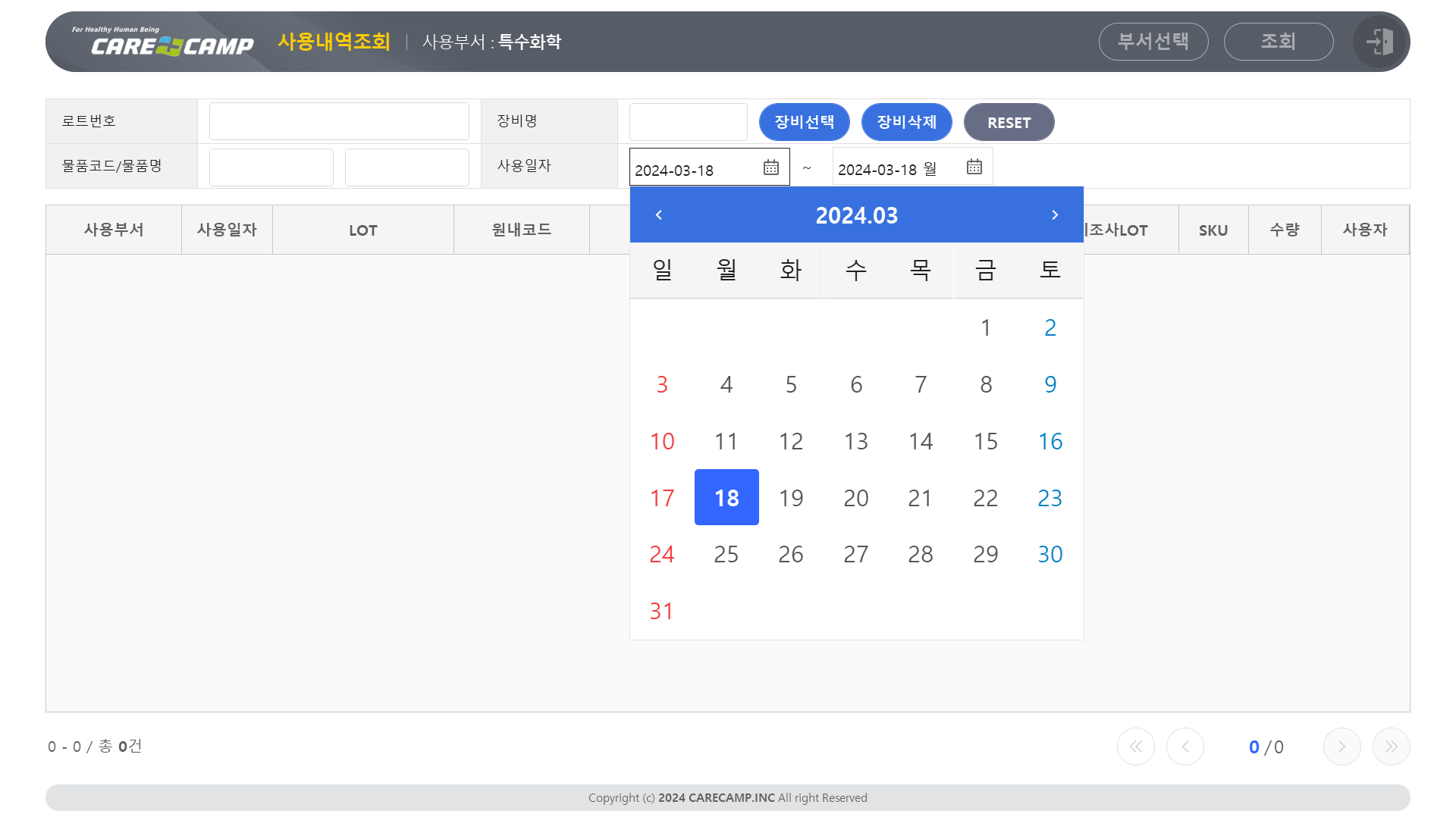Click the 부서선택 button
Image resolution: width=1456 pixels, height=817 pixels.
(x=1153, y=42)
